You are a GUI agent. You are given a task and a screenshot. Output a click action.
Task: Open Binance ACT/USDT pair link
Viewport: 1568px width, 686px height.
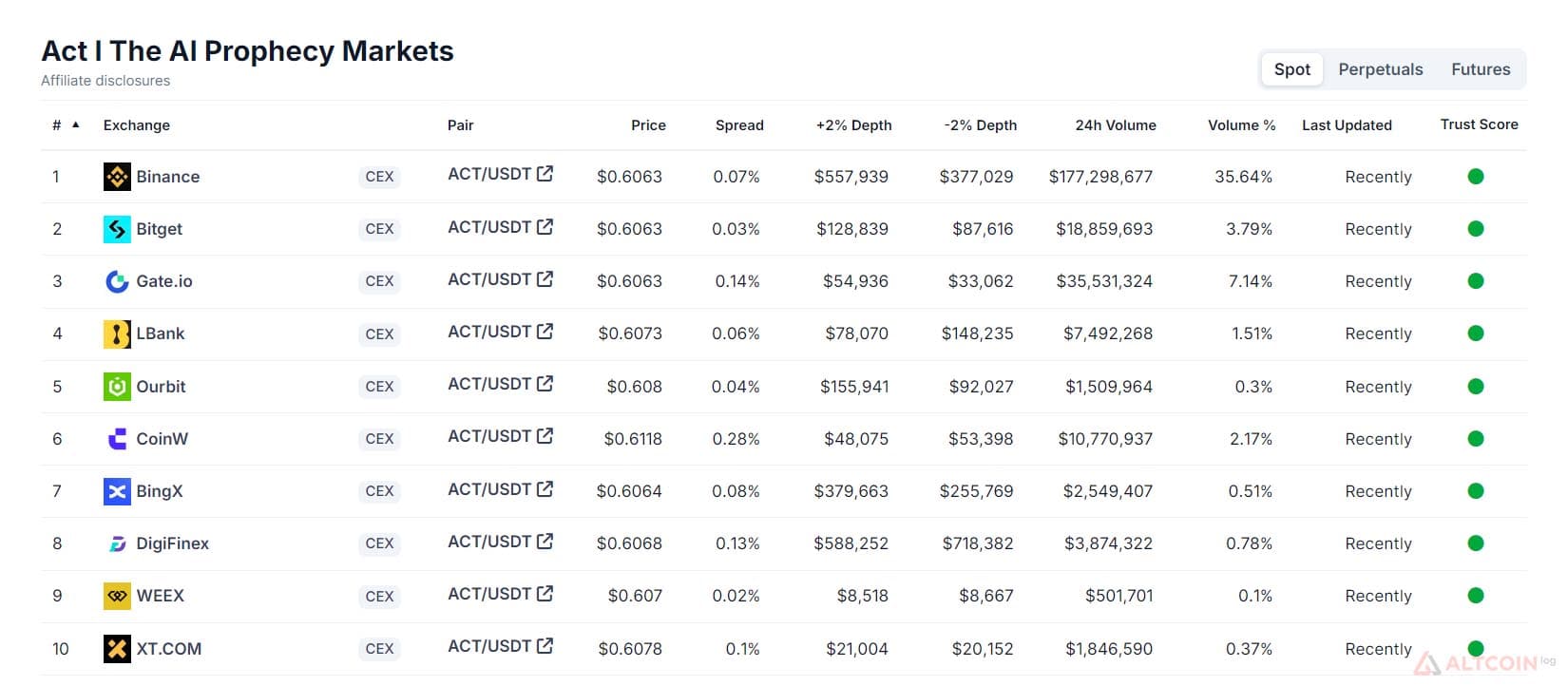[x=489, y=174]
